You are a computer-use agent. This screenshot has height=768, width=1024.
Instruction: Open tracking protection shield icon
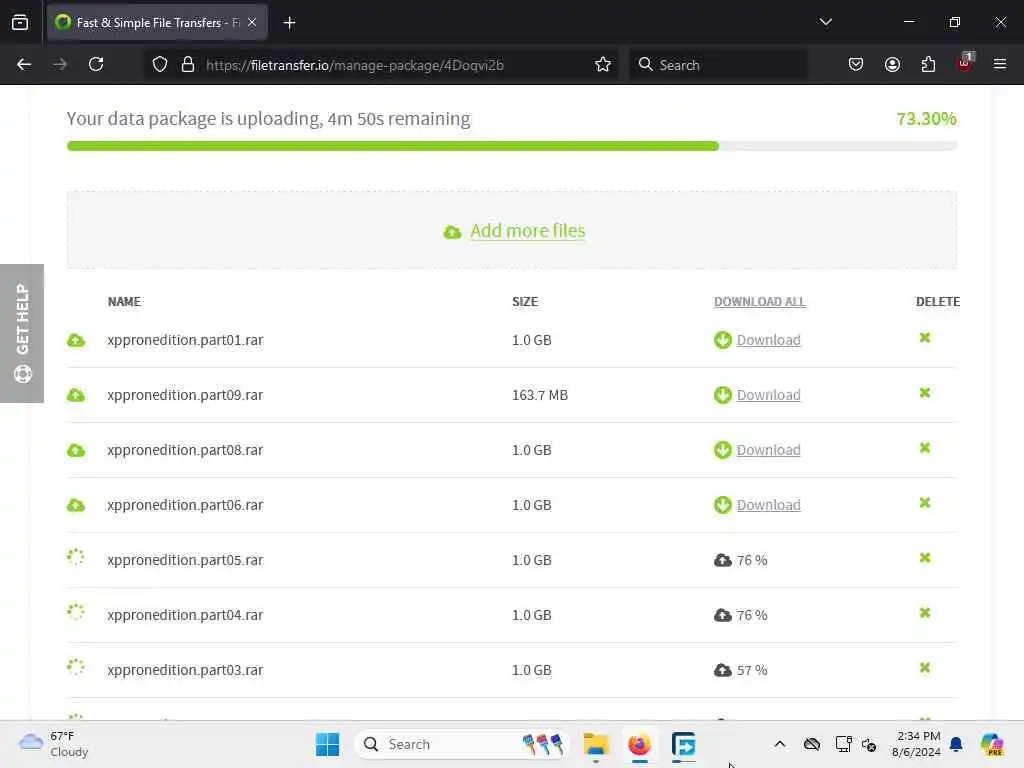[x=160, y=65]
